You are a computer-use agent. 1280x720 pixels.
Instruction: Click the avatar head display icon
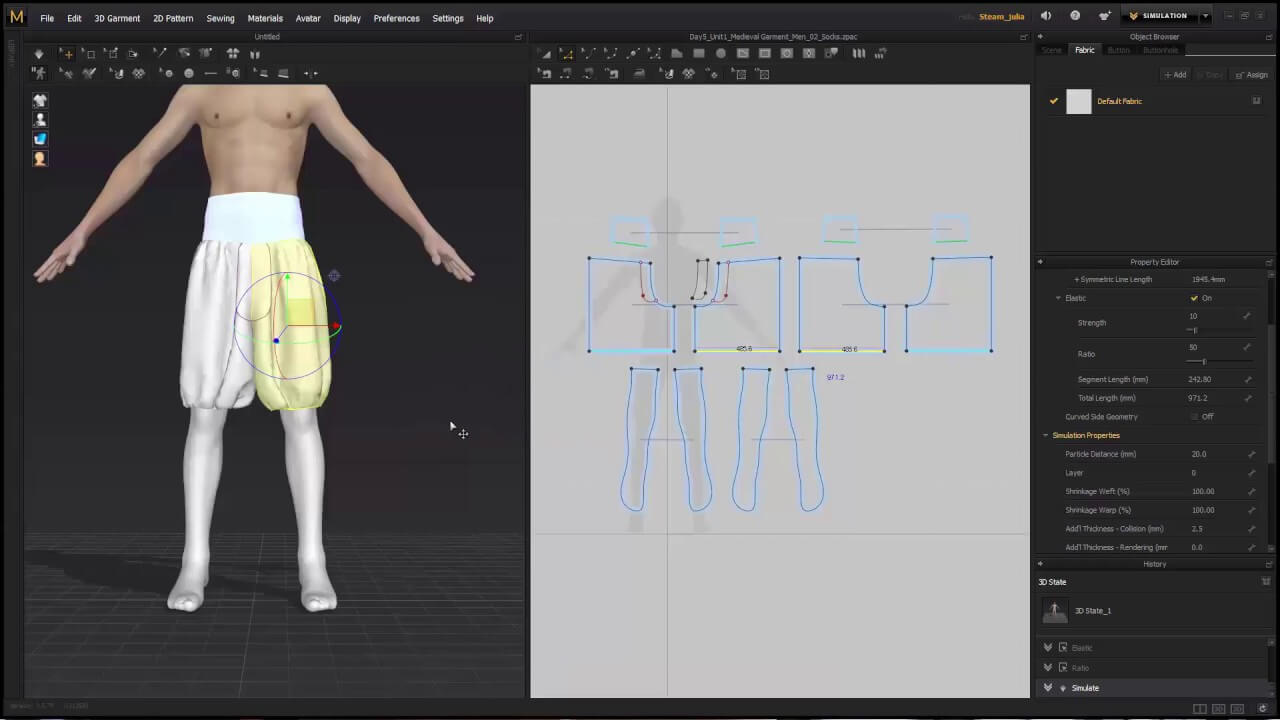(x=40, y=158)
